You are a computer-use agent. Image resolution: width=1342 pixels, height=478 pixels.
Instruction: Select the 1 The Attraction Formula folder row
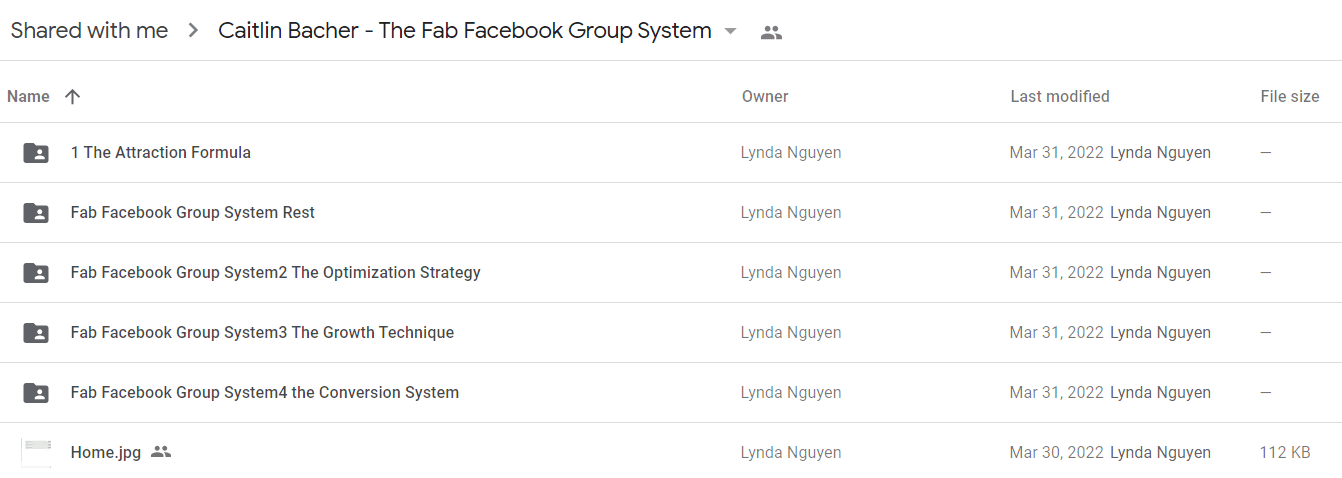pos(671,153)
